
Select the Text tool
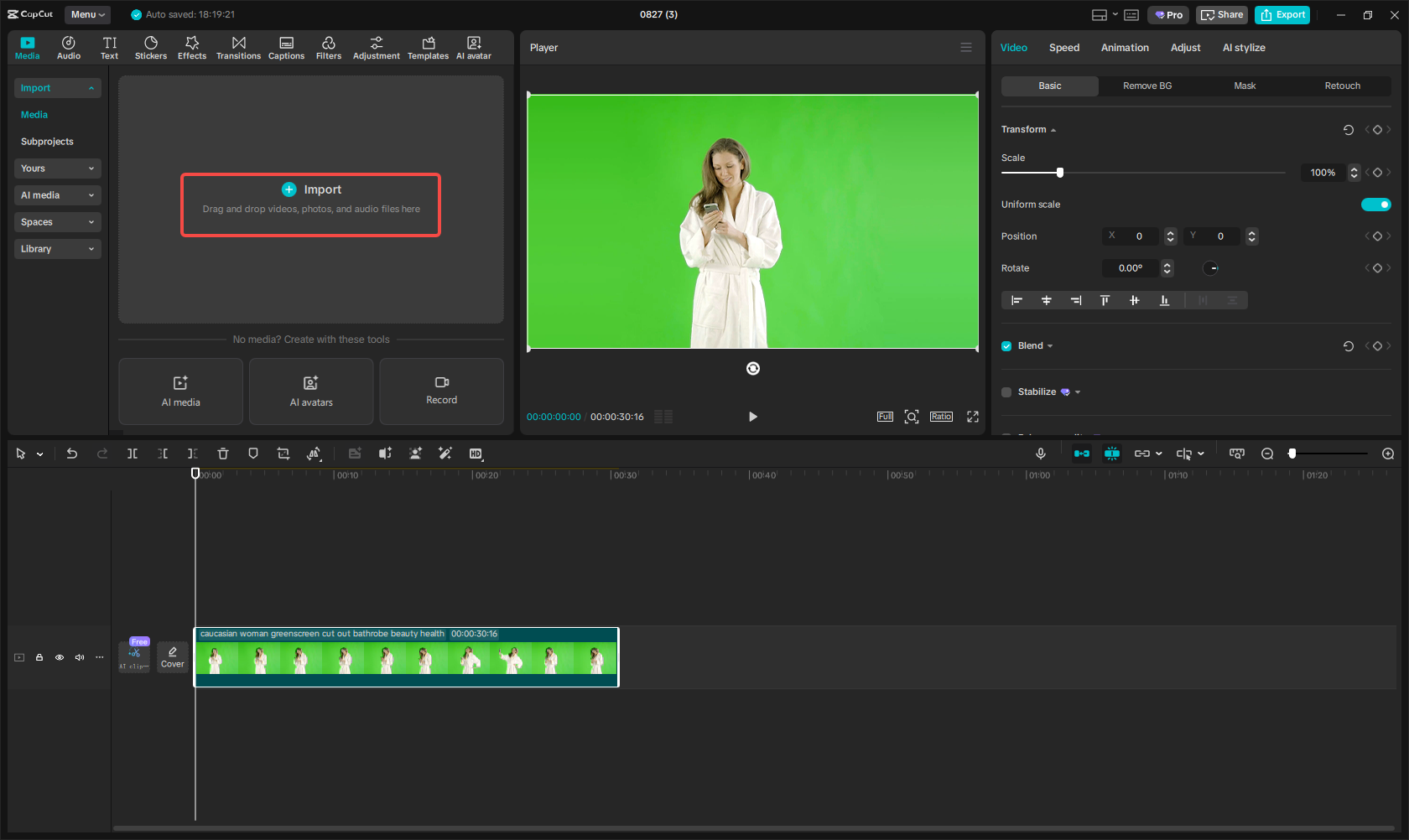pyautogui.click(x=109, y=47)
